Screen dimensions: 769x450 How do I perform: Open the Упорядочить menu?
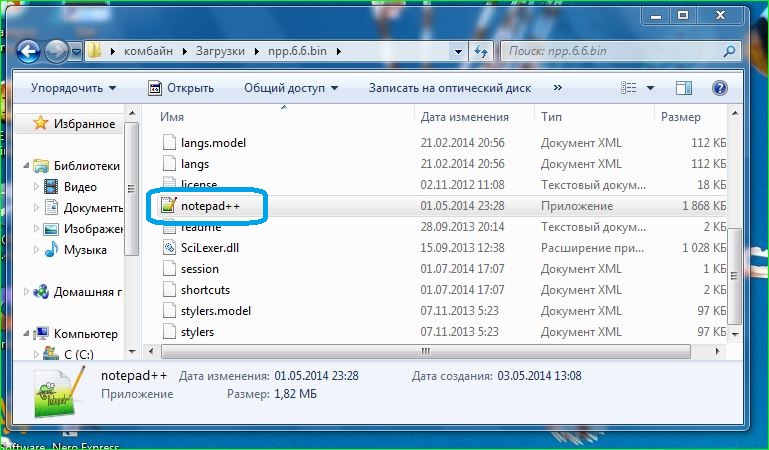[x=74, y=88]
